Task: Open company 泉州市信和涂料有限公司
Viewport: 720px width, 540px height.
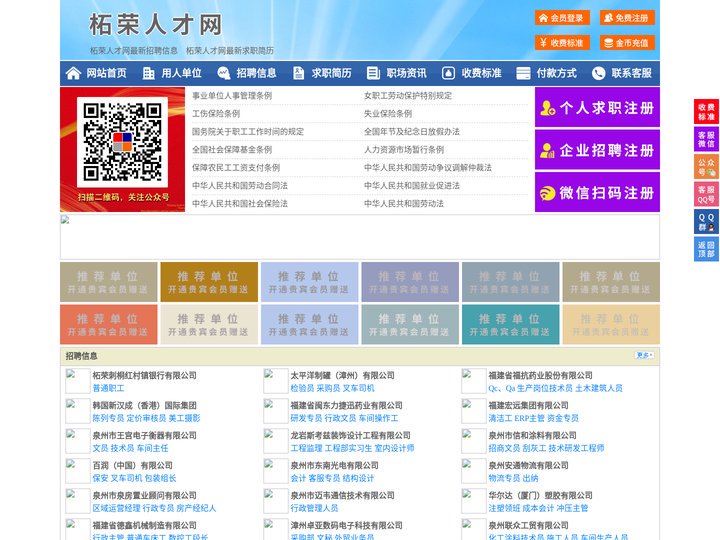Action: tap(533, 435)
